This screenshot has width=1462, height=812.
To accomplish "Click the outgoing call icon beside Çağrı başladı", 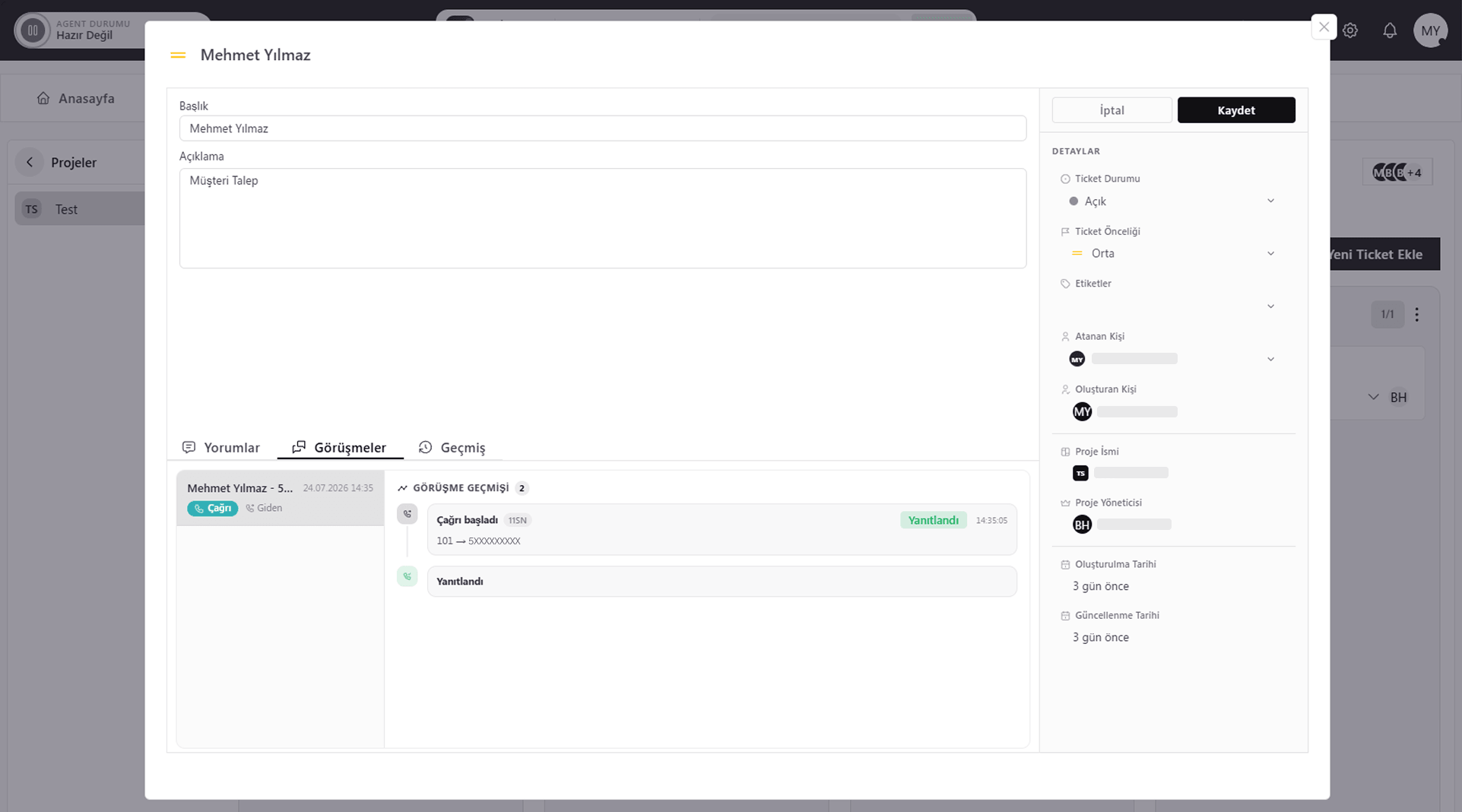I will pos(408,514).
